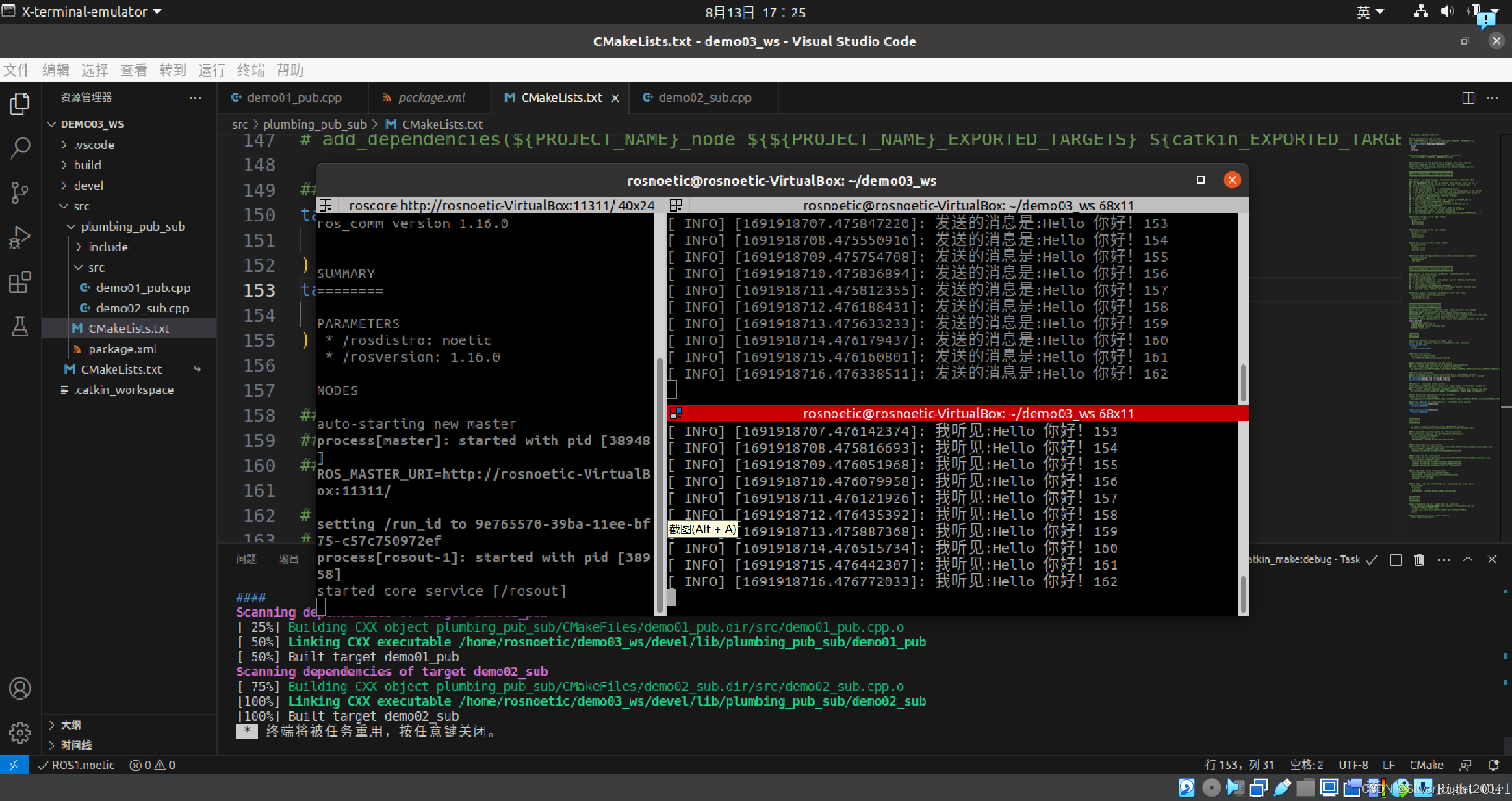Image resolution: width=1512 pixels, height=801 pixels.
Task: Switch to 输出 (Output) panel tab
Action: click(289, 559)
